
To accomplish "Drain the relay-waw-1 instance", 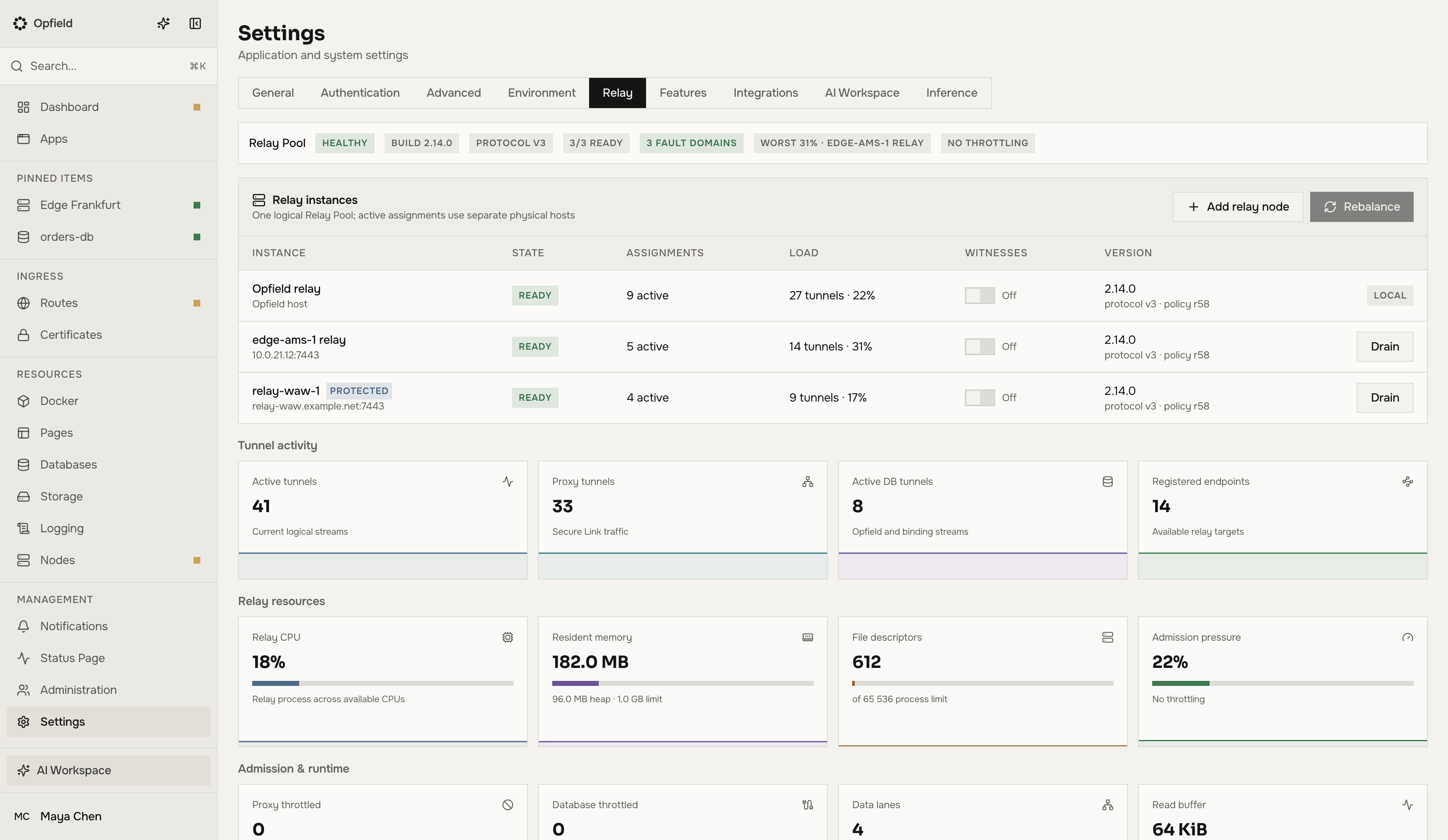I will [x=1385, y=398].
